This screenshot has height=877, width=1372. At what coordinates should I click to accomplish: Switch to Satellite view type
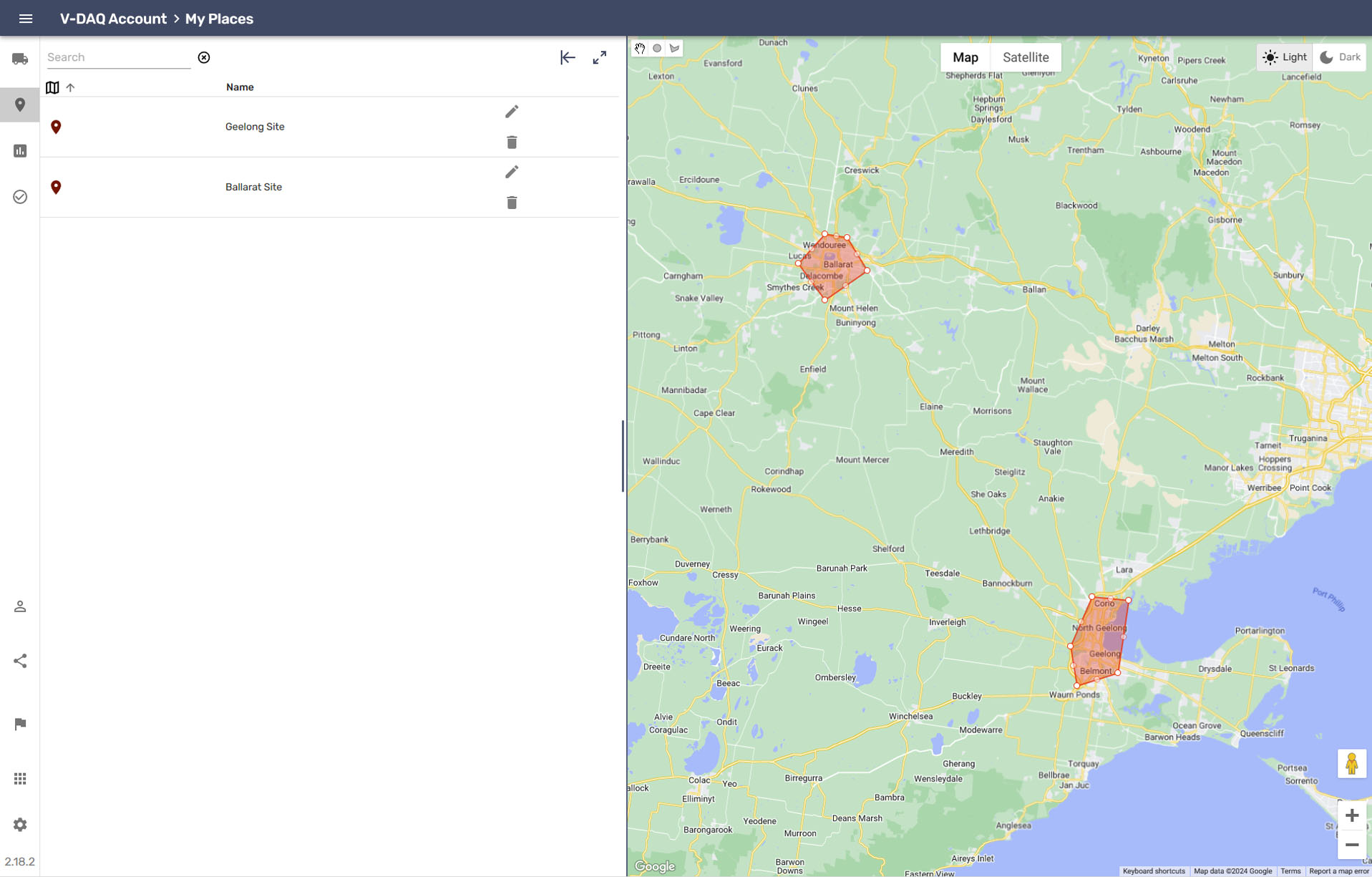point(1025,57)
